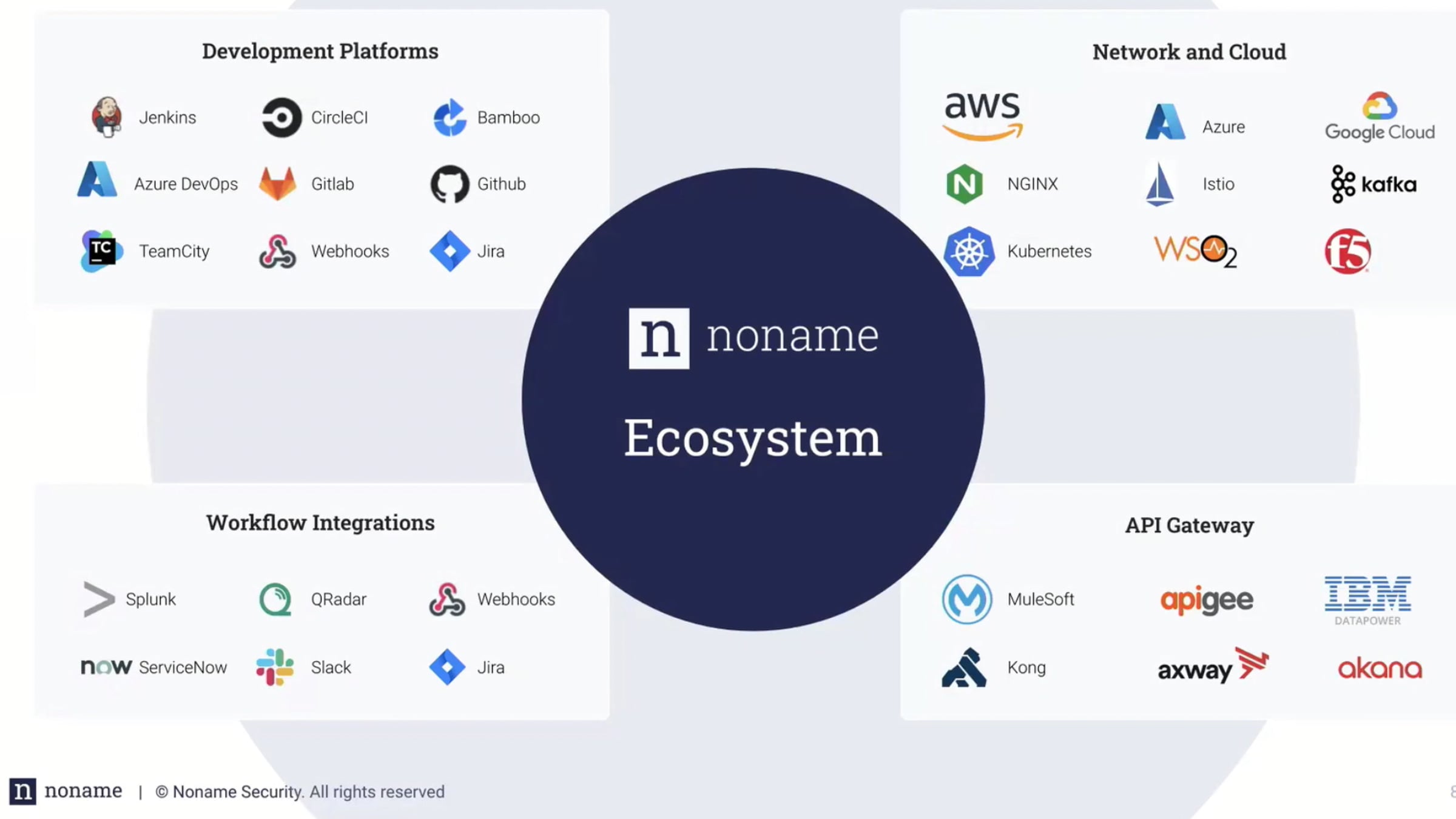Select the Network and Cloud heading
The width and height of the screenshot is (1456, 819).
click(x=1189, y=52)
